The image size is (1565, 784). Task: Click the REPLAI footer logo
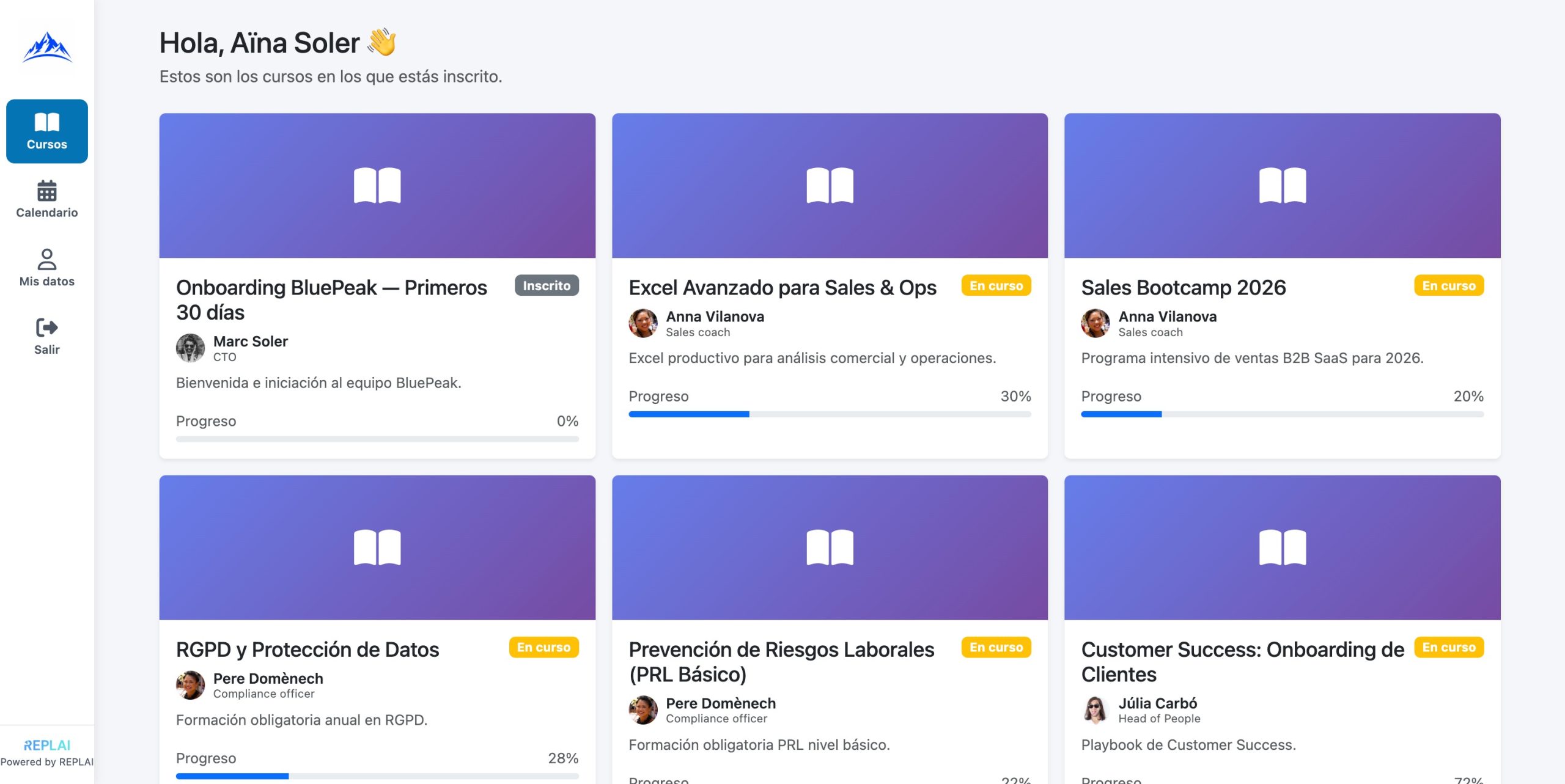(x=47, y=745)
